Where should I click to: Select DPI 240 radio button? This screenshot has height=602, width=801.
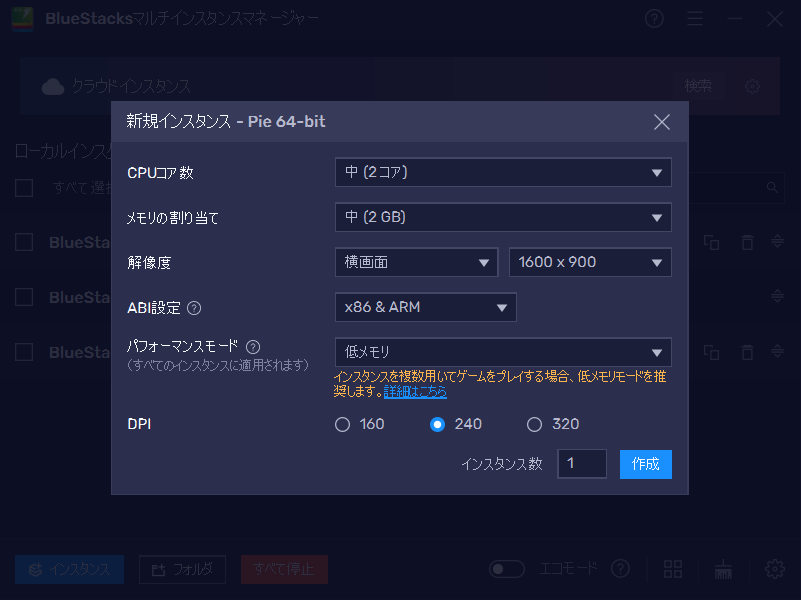pyautogui.click(x=437, y=425)
